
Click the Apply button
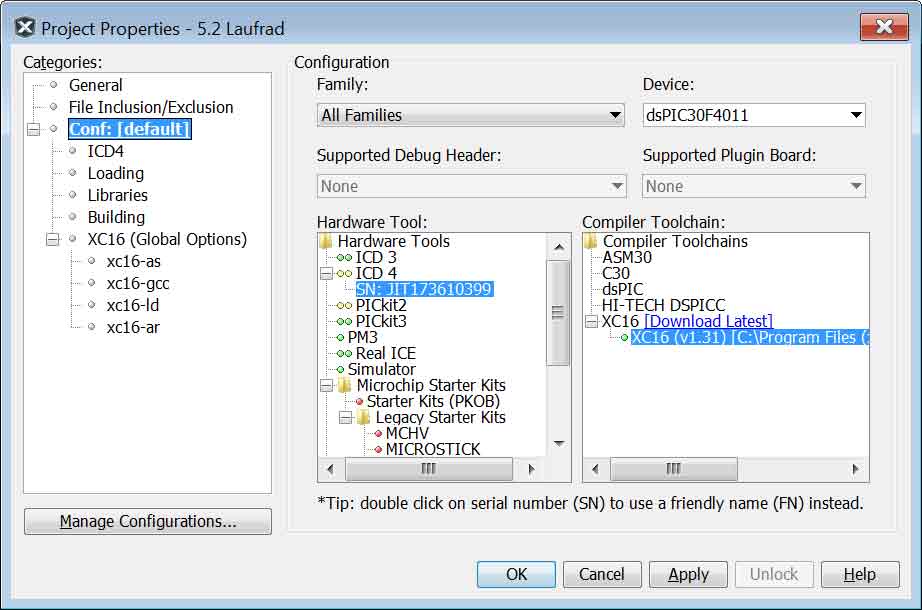(x=688, y=574)
